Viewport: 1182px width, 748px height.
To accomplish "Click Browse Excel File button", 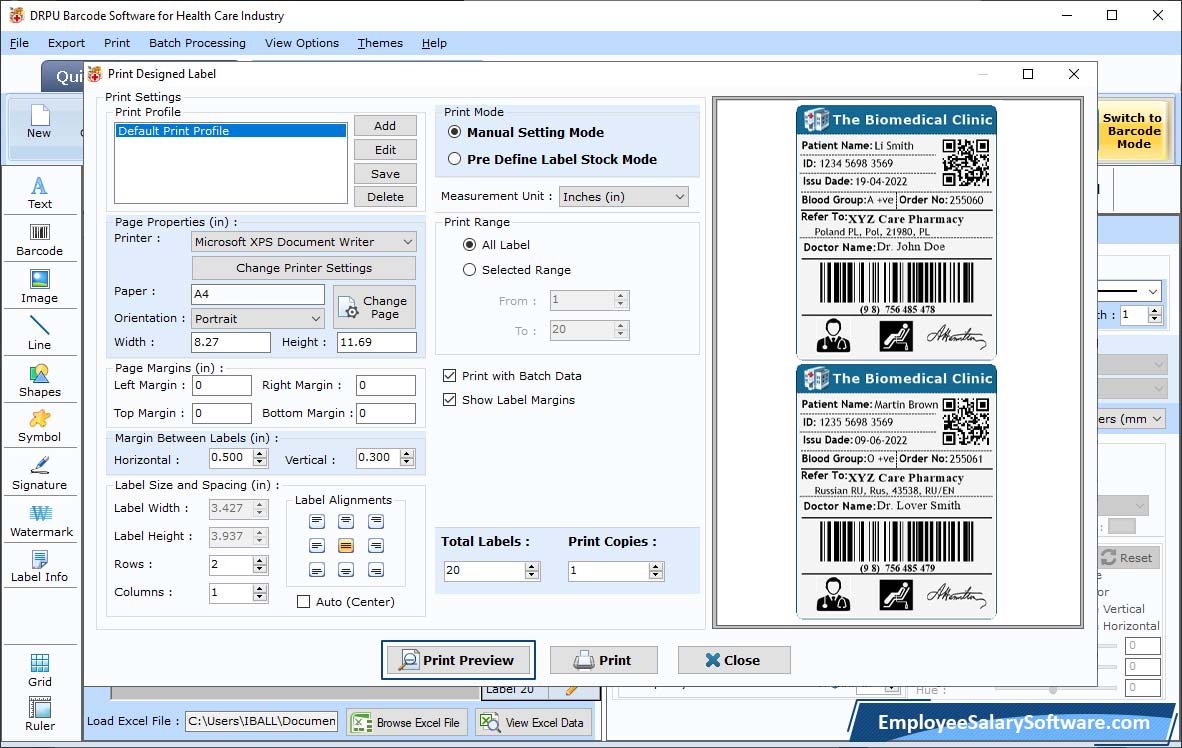I will coord(407,722).
